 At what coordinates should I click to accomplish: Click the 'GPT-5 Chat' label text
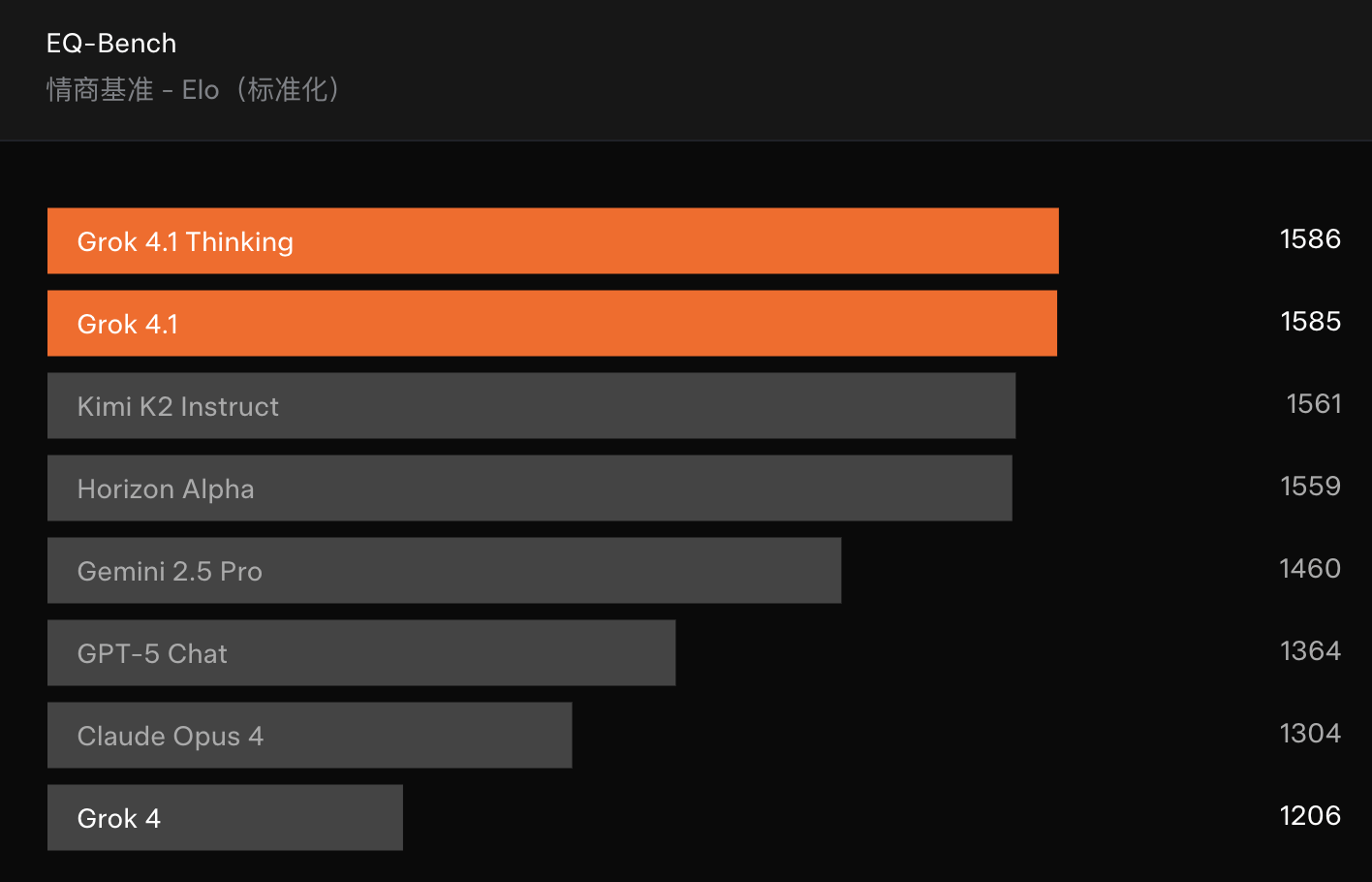pos(152,653)
